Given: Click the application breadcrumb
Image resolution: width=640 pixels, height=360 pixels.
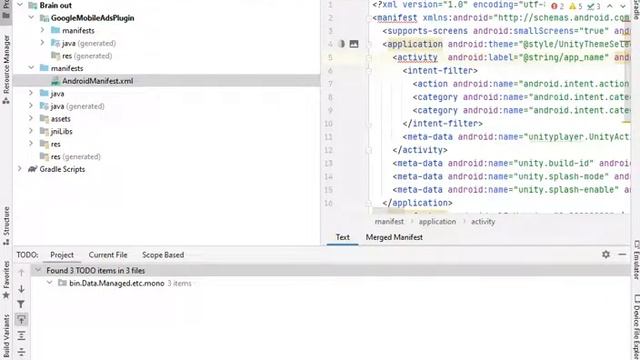Looking at the screenshot, I should pyautogui.click(x=437, y=222).
